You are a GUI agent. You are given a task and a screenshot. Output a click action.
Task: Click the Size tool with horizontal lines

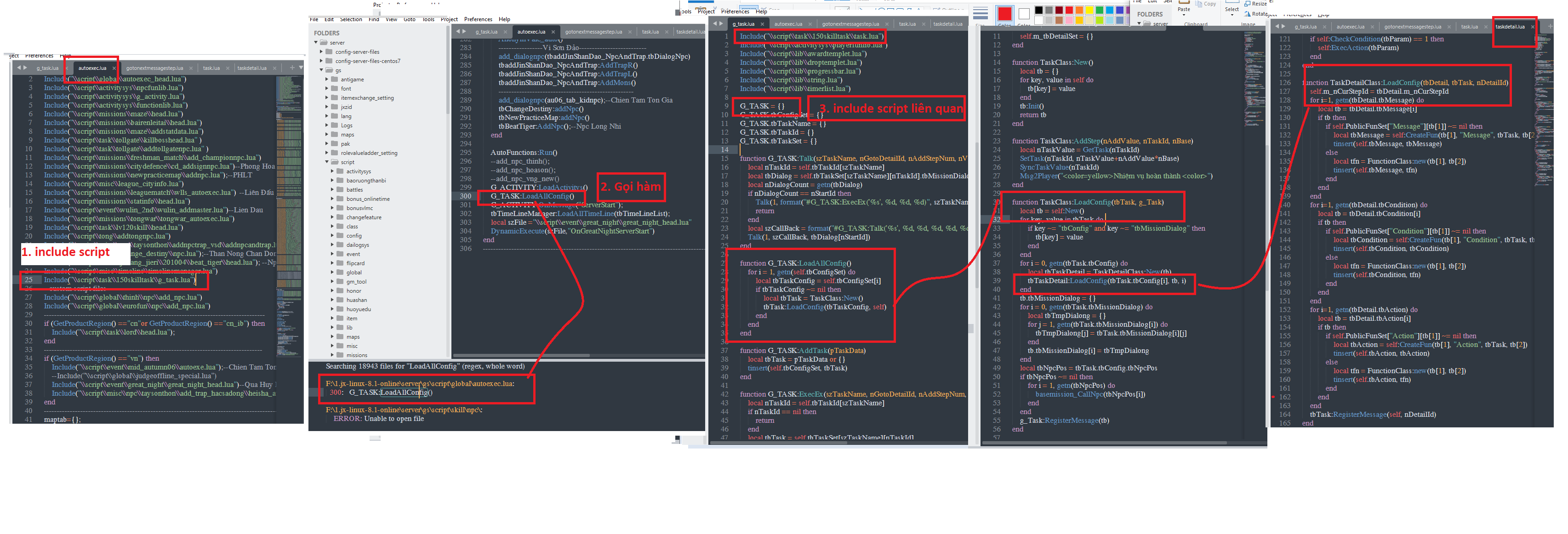(981, 13)
